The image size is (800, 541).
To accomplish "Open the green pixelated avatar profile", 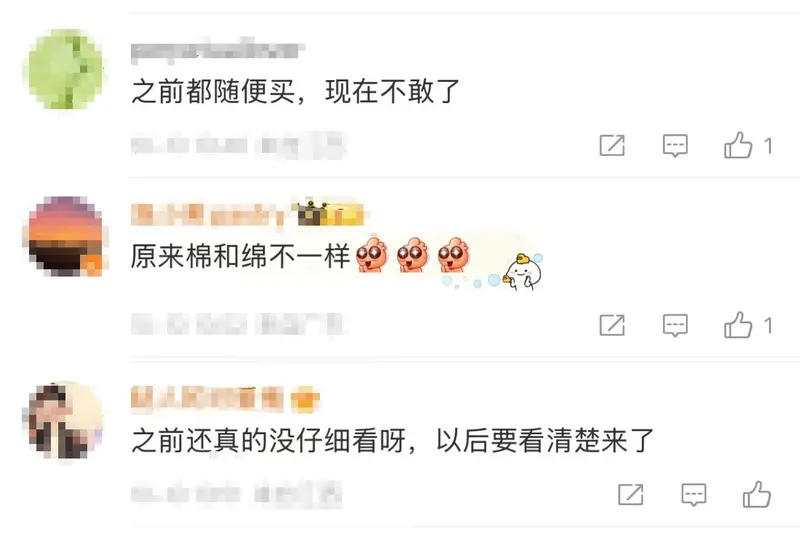I will [x=65, y=69].
